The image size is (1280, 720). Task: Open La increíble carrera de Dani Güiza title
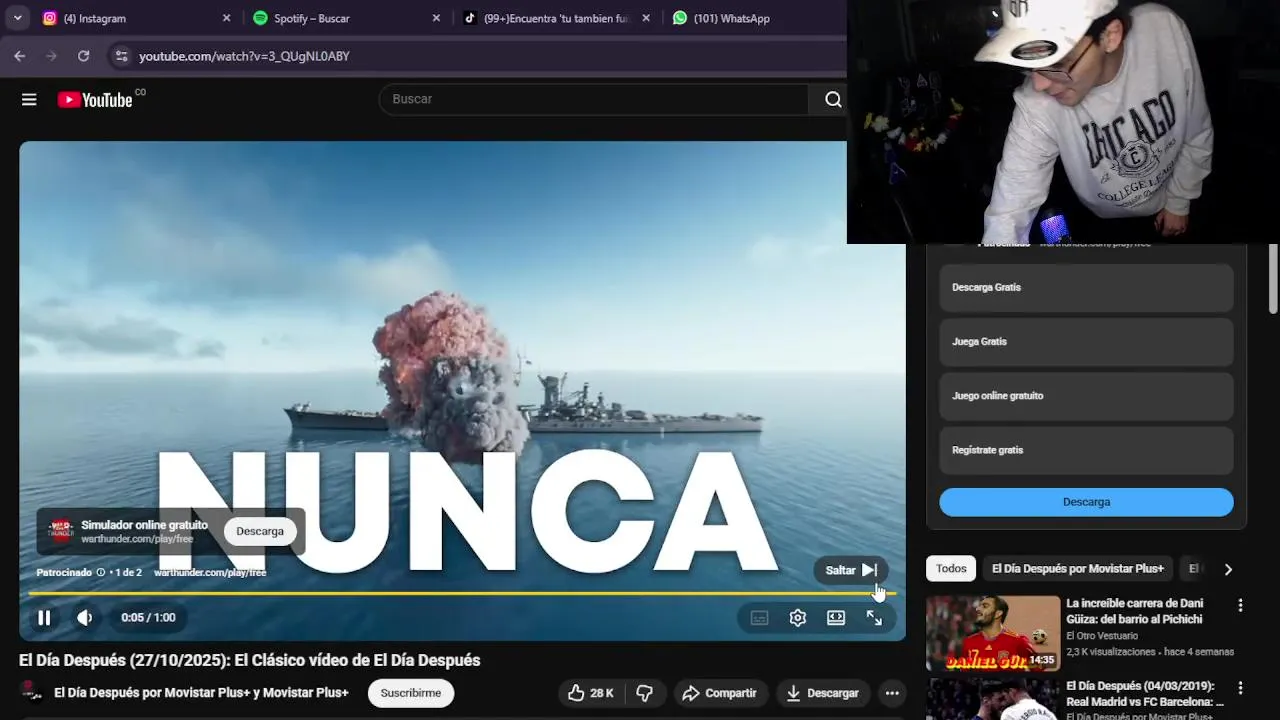click(x=1135, y=611)
